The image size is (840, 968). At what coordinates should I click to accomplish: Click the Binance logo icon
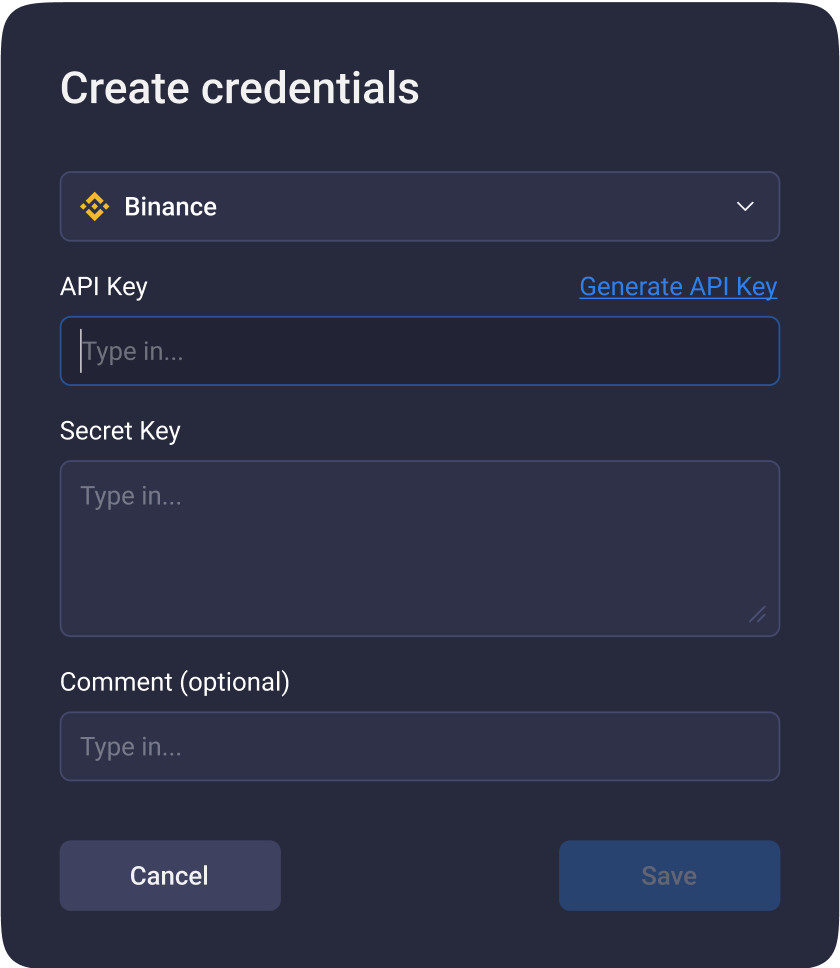(x=95, y=207)
